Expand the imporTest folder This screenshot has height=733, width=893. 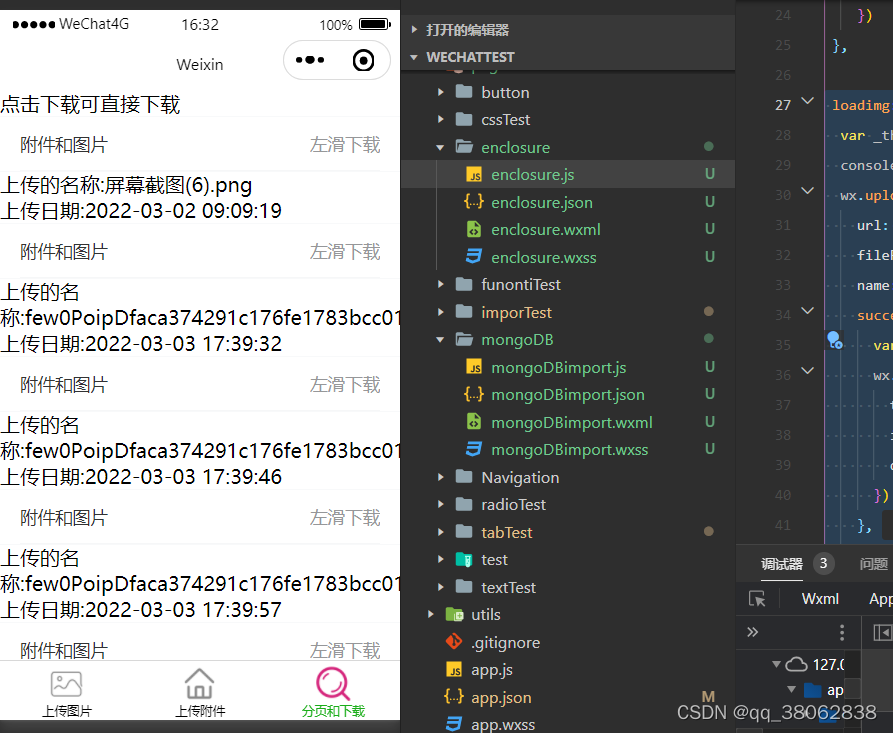(x=440, y=312)
